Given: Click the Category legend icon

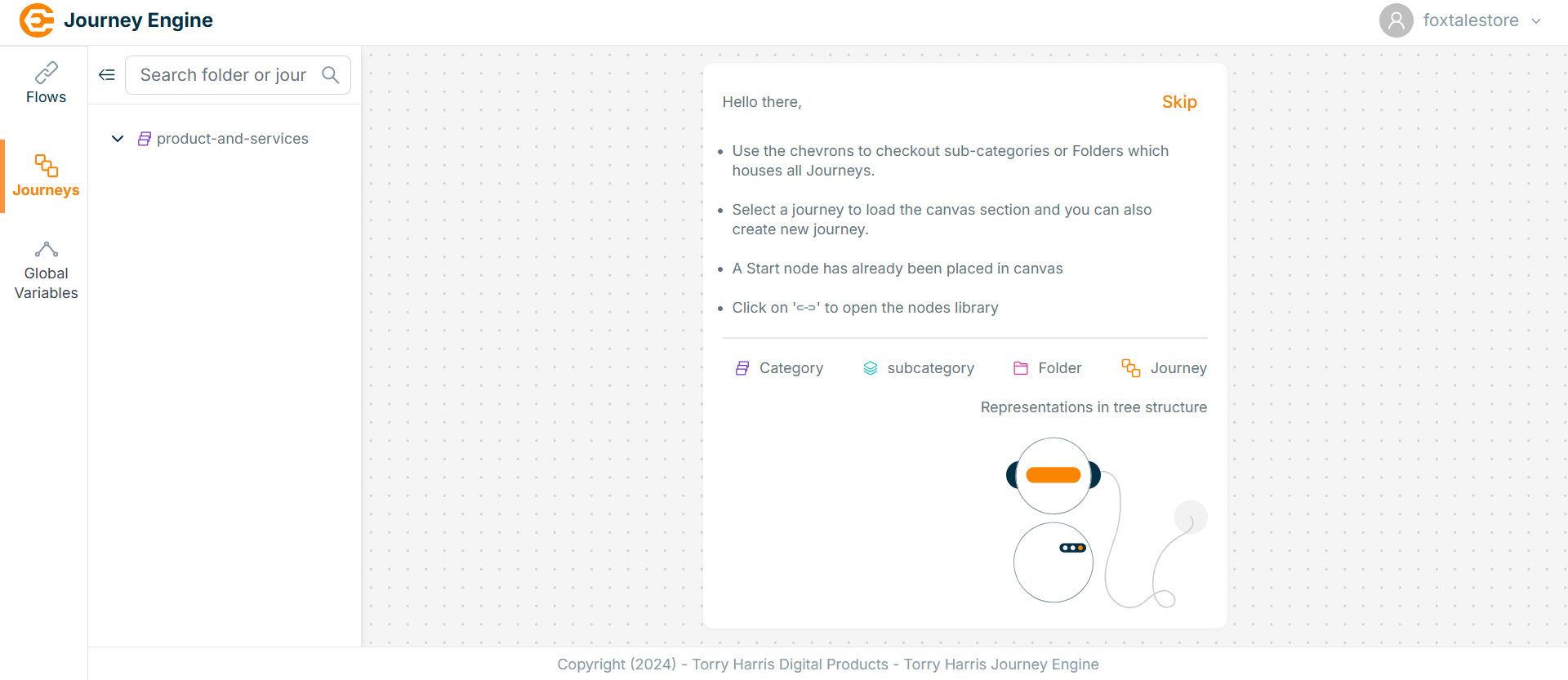Looking at the screenshot, I should [742, 368].
